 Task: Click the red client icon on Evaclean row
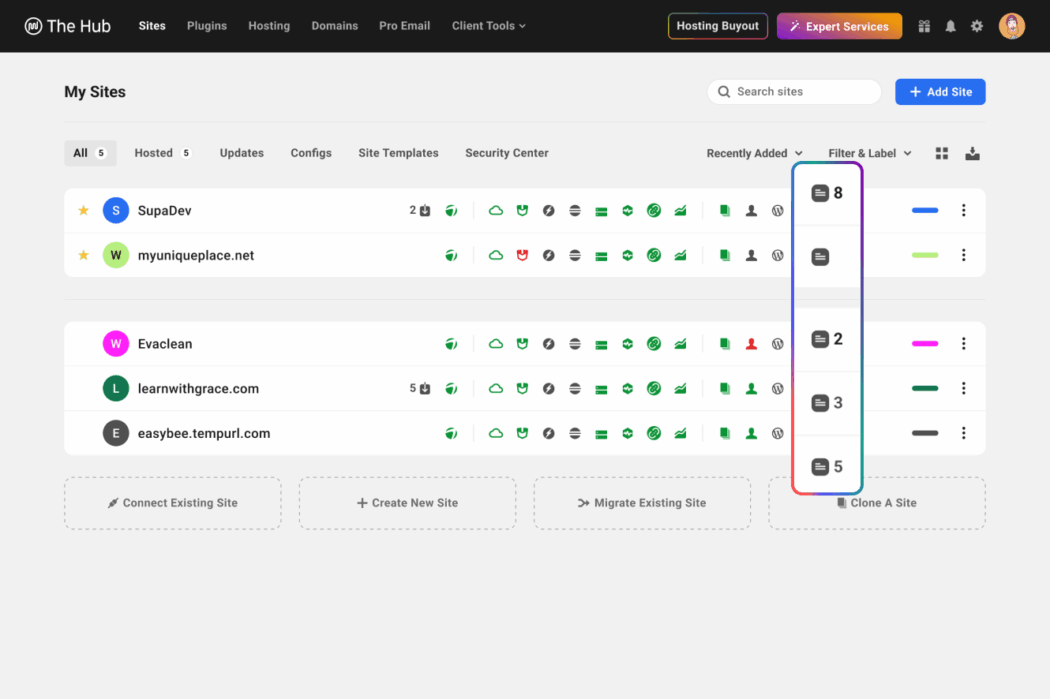[x=751, y=343]
